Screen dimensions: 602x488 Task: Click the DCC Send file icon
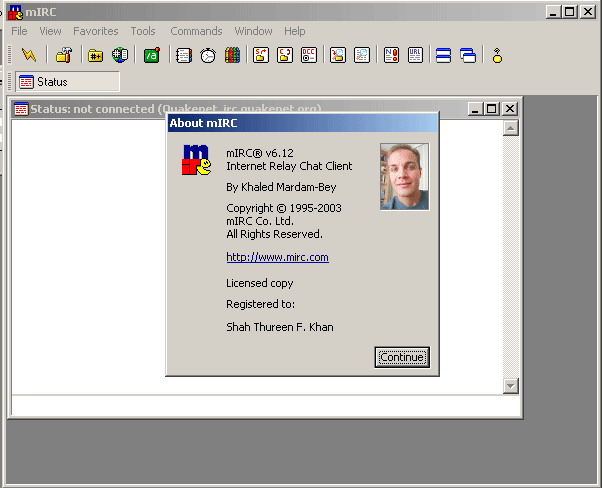point(261,55)
